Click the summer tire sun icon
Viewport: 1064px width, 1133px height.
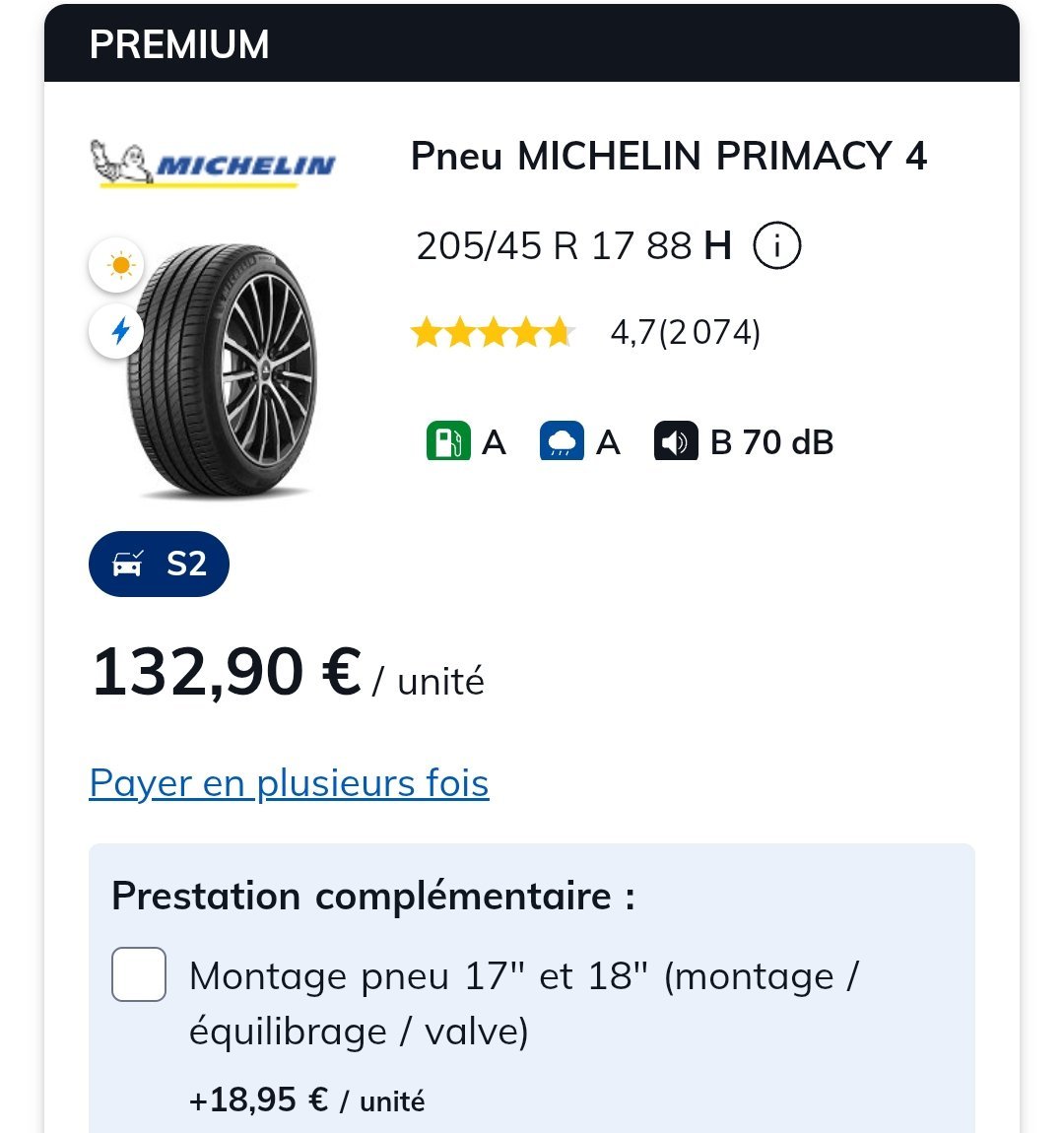click(x=119, y=266)
